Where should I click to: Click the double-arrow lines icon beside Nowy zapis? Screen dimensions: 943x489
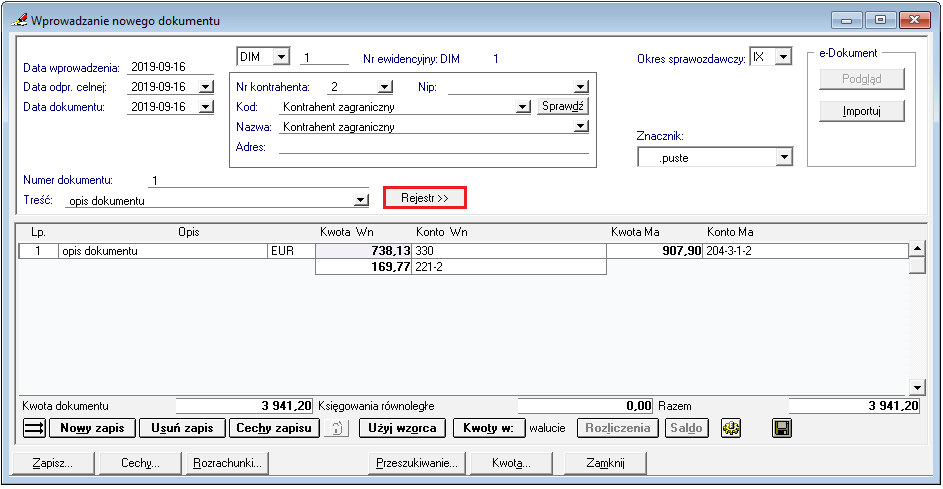[x=34, y=428]
